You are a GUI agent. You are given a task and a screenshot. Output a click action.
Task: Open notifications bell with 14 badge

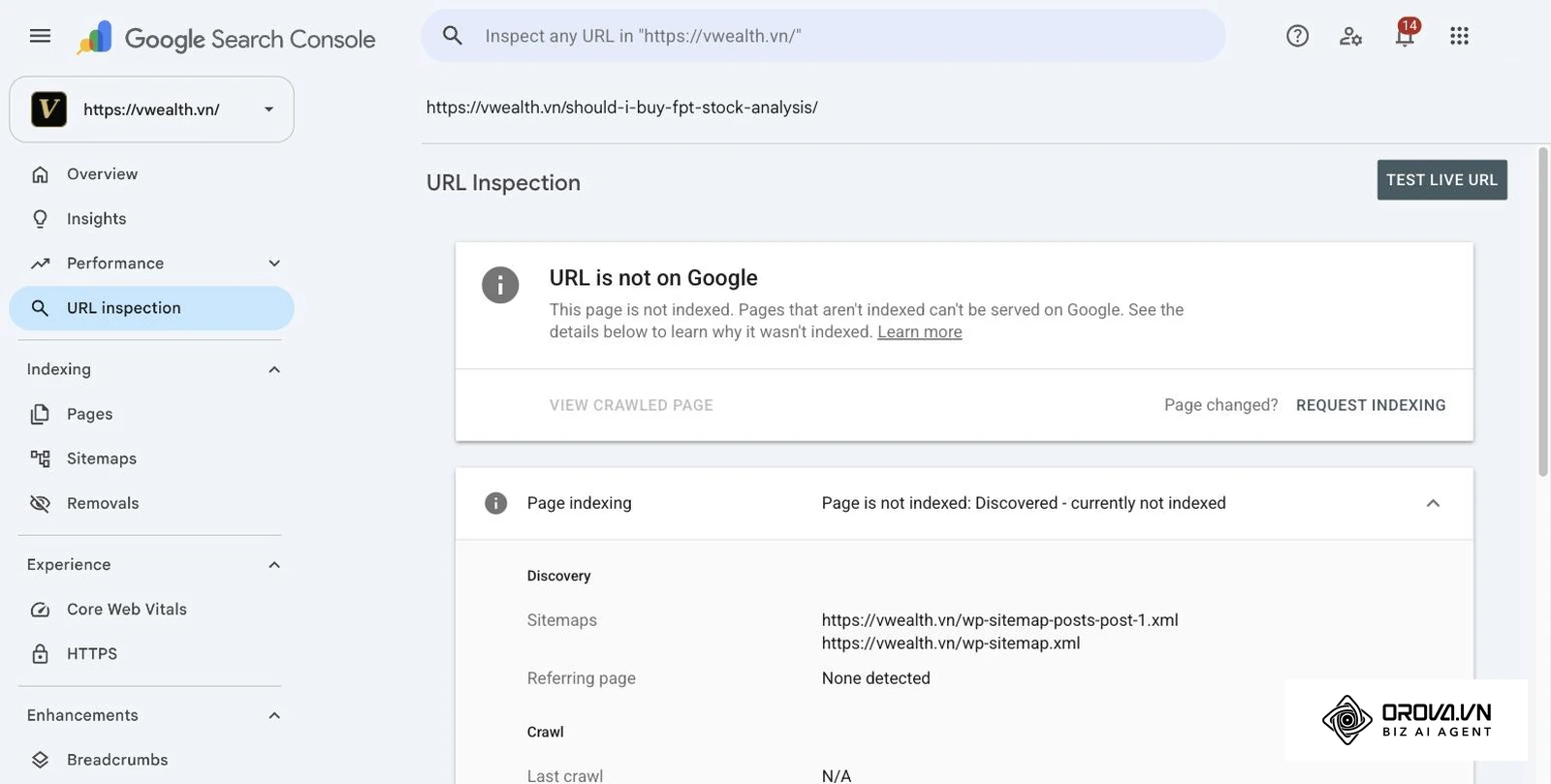(1405, 34)
